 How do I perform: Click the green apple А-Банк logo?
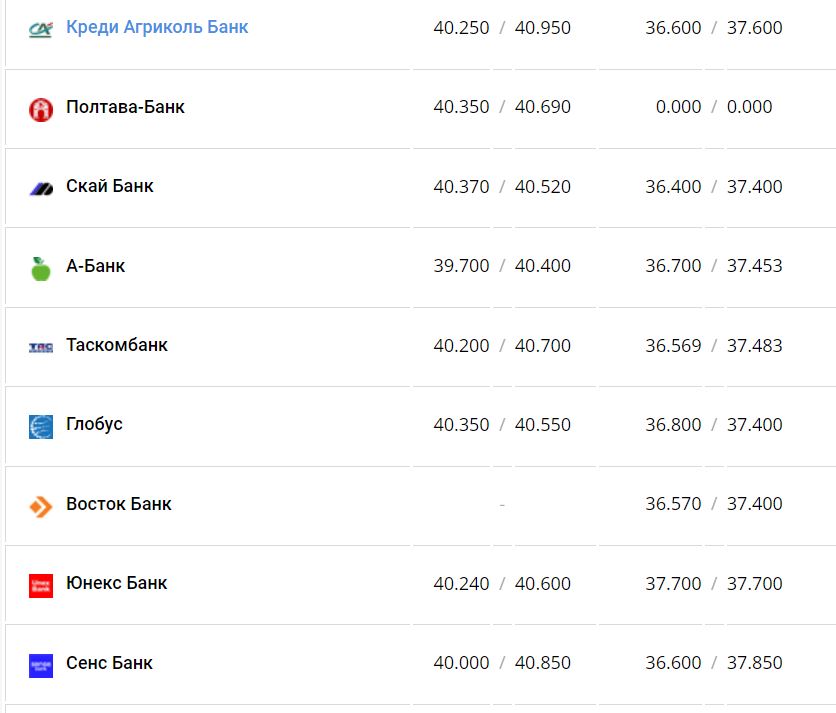[x=41, y=268]
